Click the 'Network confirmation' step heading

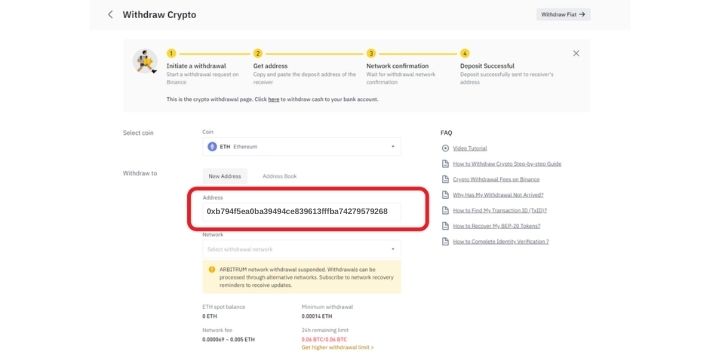(x=397, y=66)
